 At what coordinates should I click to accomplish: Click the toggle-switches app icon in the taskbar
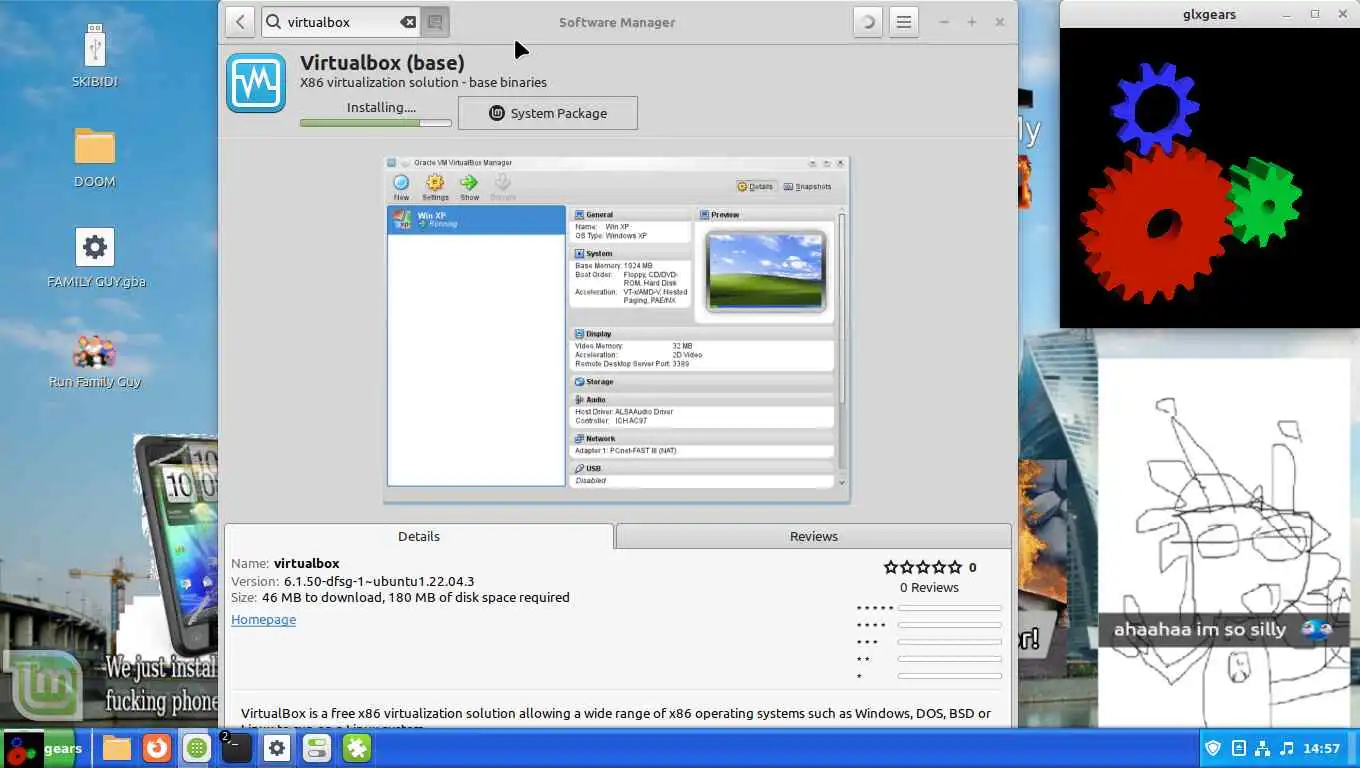pyautogui.click(x=317, y=748)
